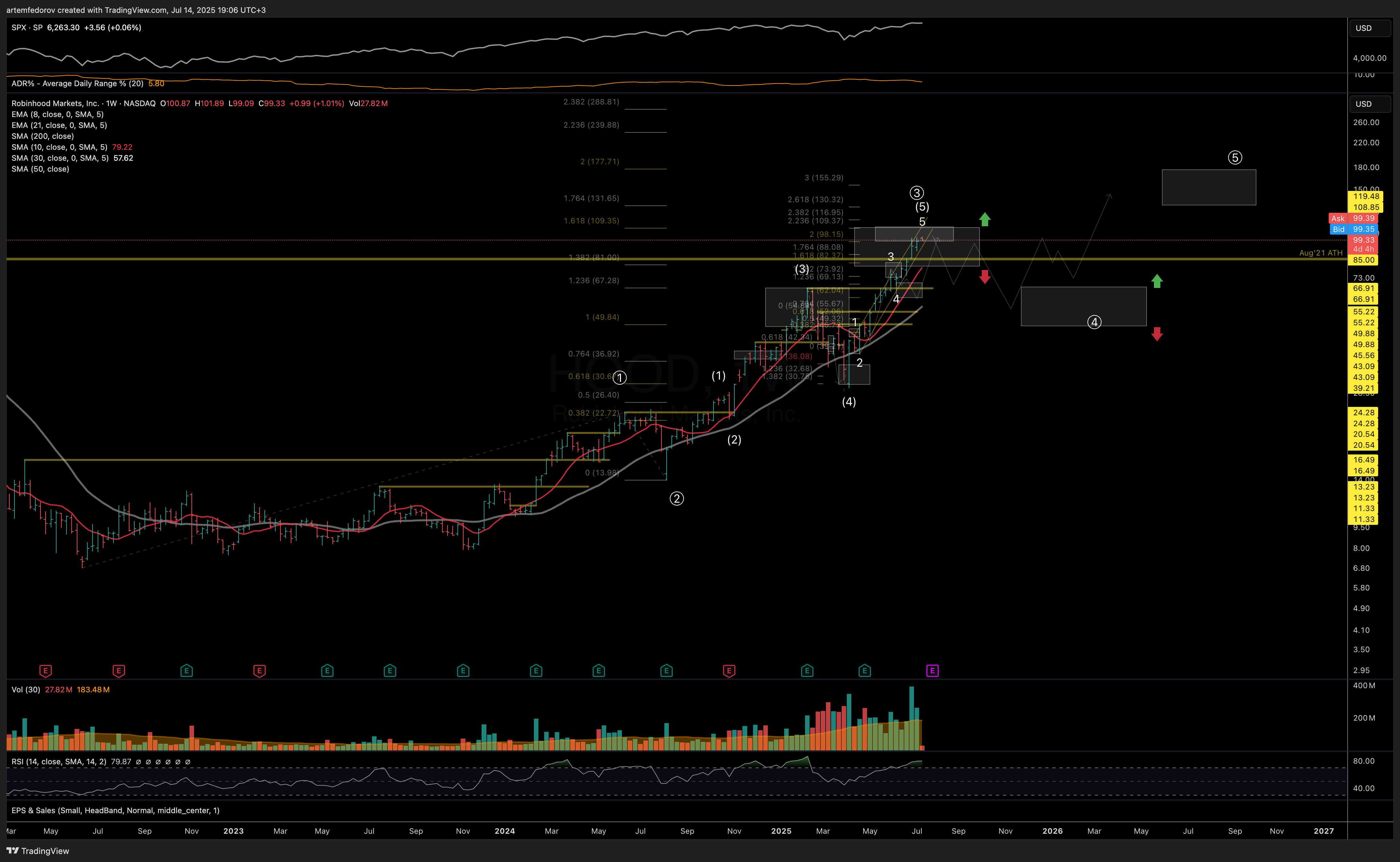Screen dimensions: 1400x862
Task: Click the circled 5 wave label
Action: (1235, 158)
